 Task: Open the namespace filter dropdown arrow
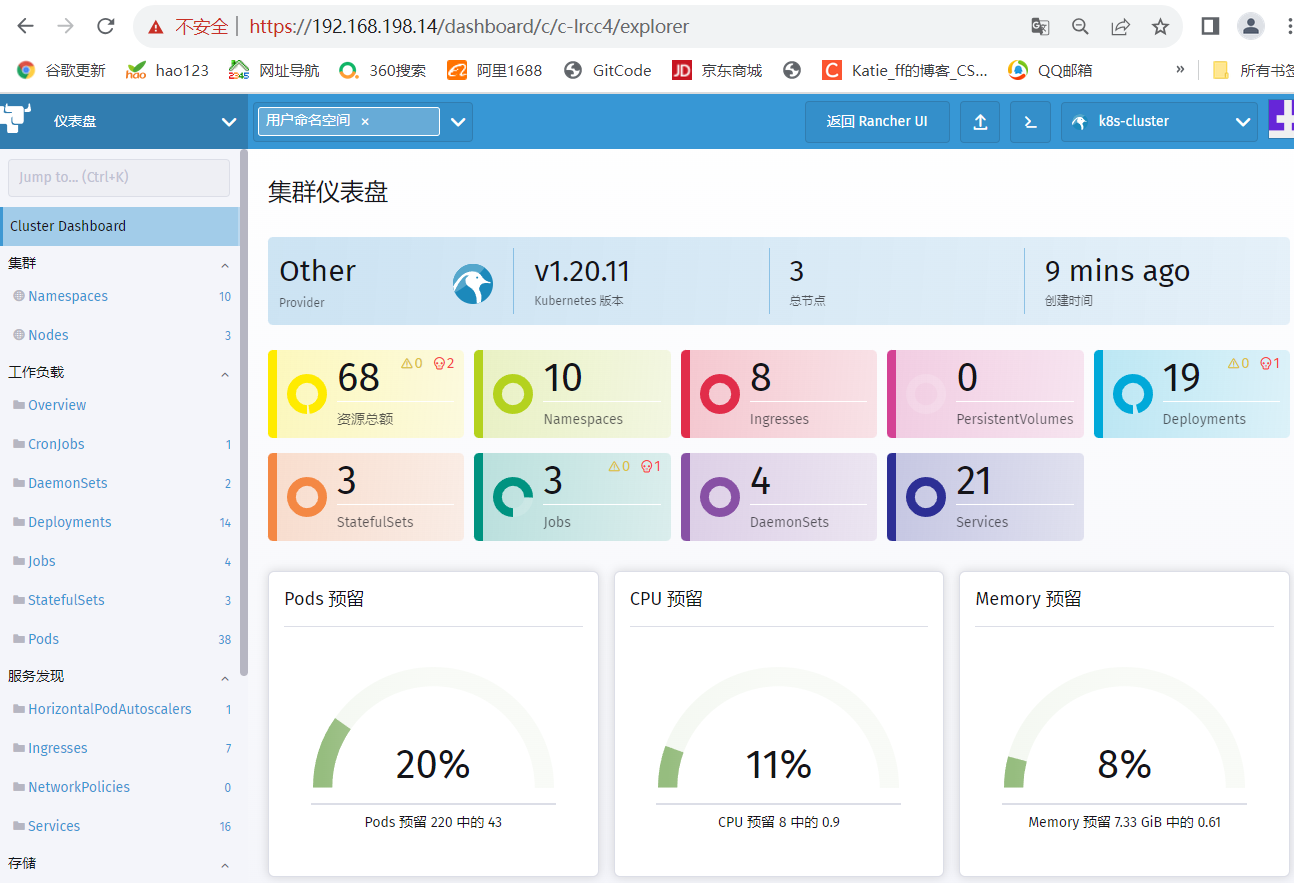pyautogui.click(x=458, y=122)
